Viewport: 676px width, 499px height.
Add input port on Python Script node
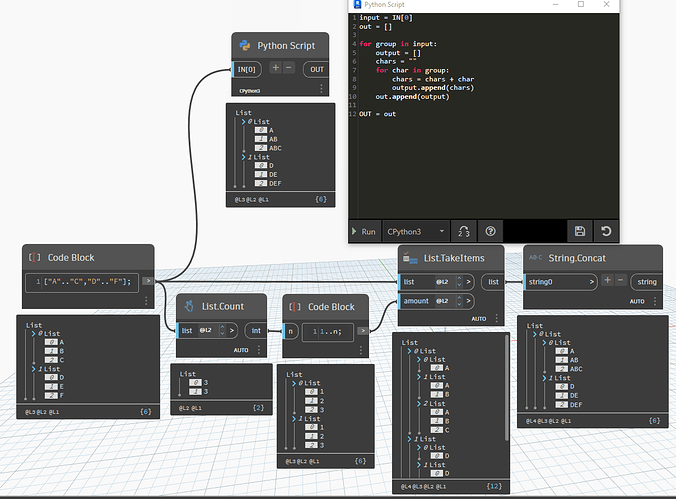click(x=276, y=69)
